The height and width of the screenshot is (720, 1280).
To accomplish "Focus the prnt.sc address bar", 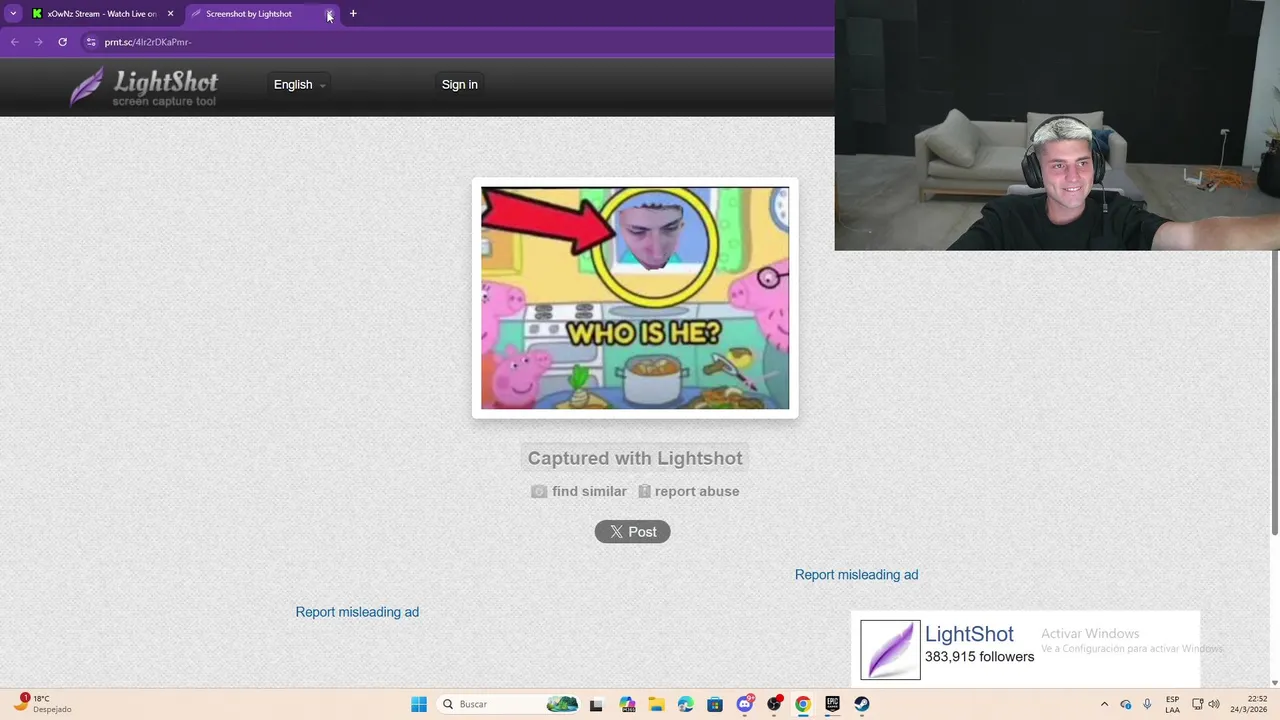I will tap(148, 42).
